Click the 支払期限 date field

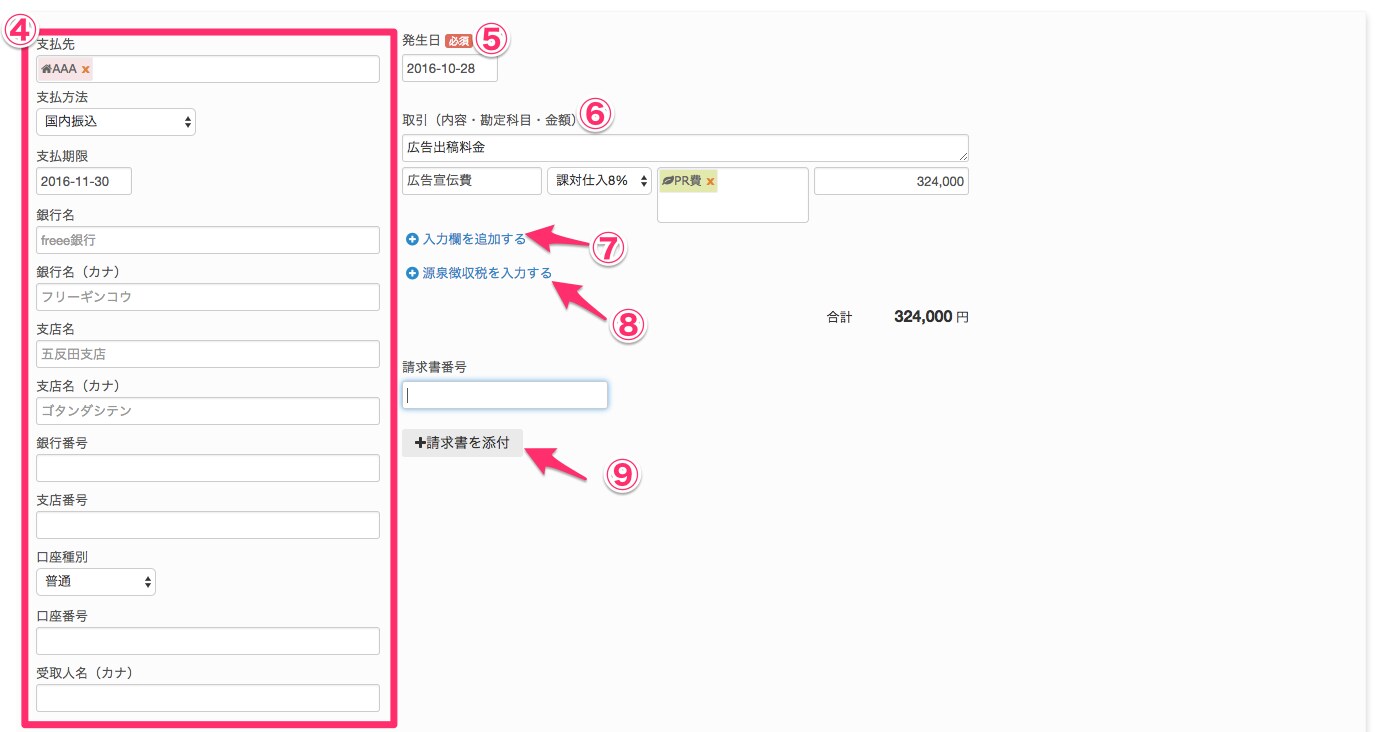coord(83,181)
